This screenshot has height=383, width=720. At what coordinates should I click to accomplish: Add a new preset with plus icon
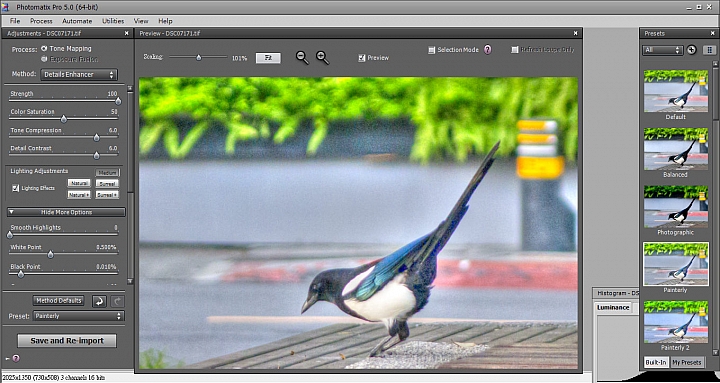pyautogui.click(x=692, y=50)
